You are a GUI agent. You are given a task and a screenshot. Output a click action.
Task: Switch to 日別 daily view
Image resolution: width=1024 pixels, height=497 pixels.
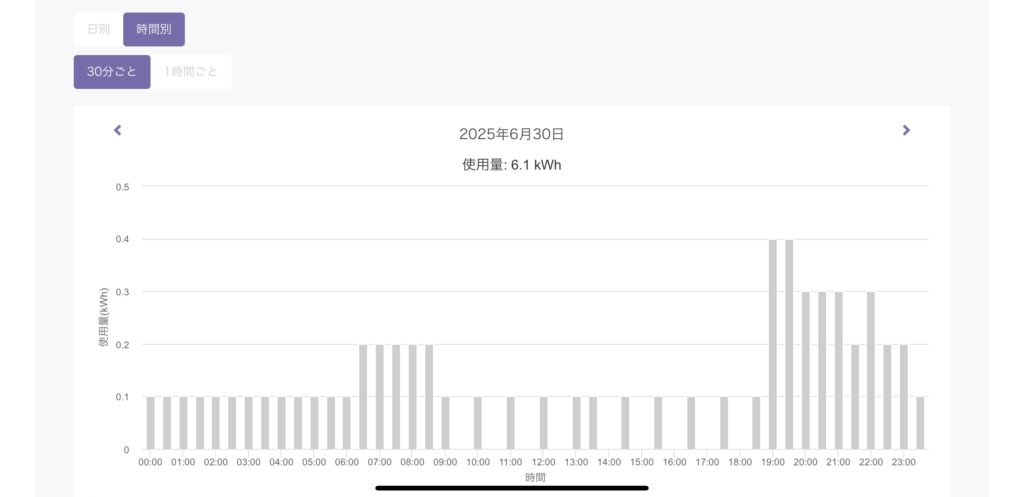pyautogui.click(x=98, y=29)
